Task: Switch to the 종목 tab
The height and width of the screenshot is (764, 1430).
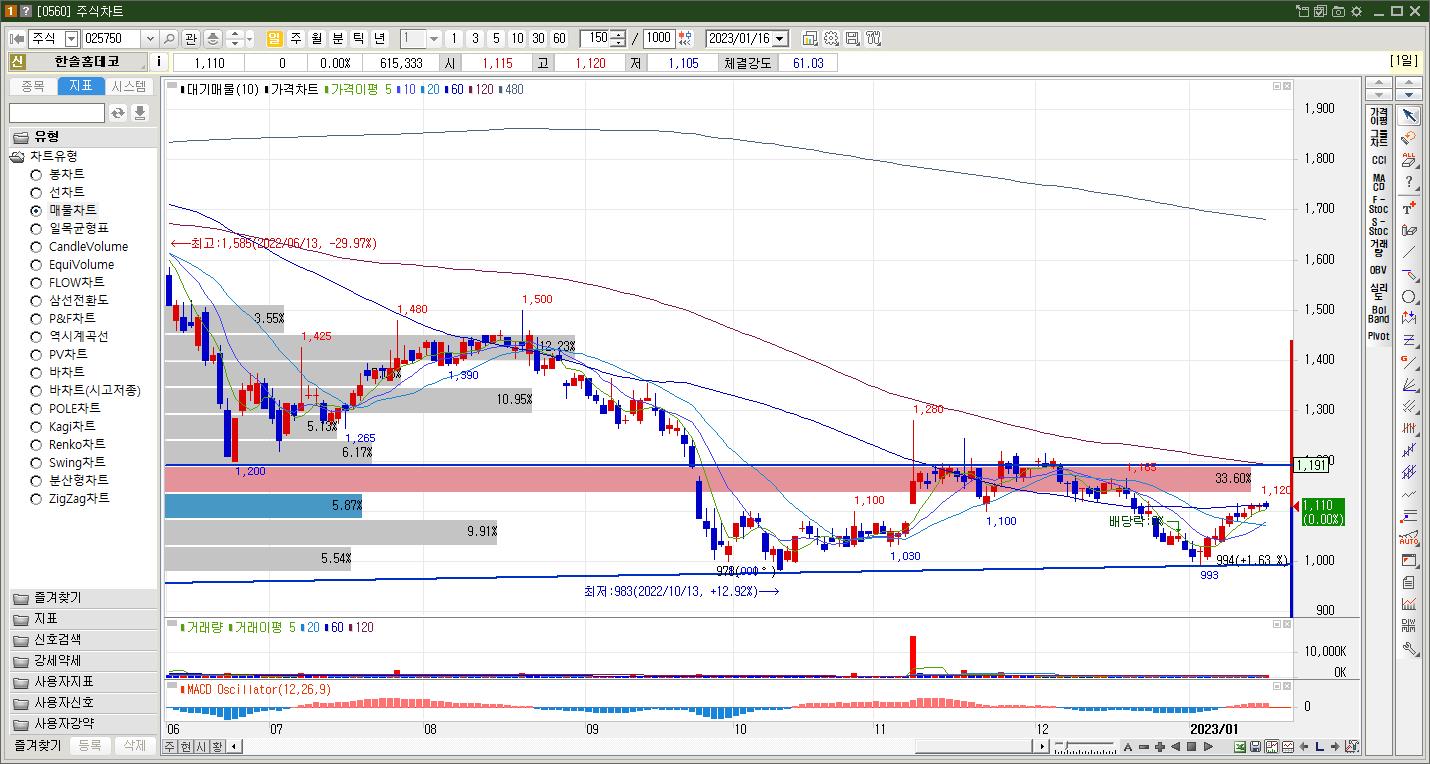Action: tap(33, 86)
